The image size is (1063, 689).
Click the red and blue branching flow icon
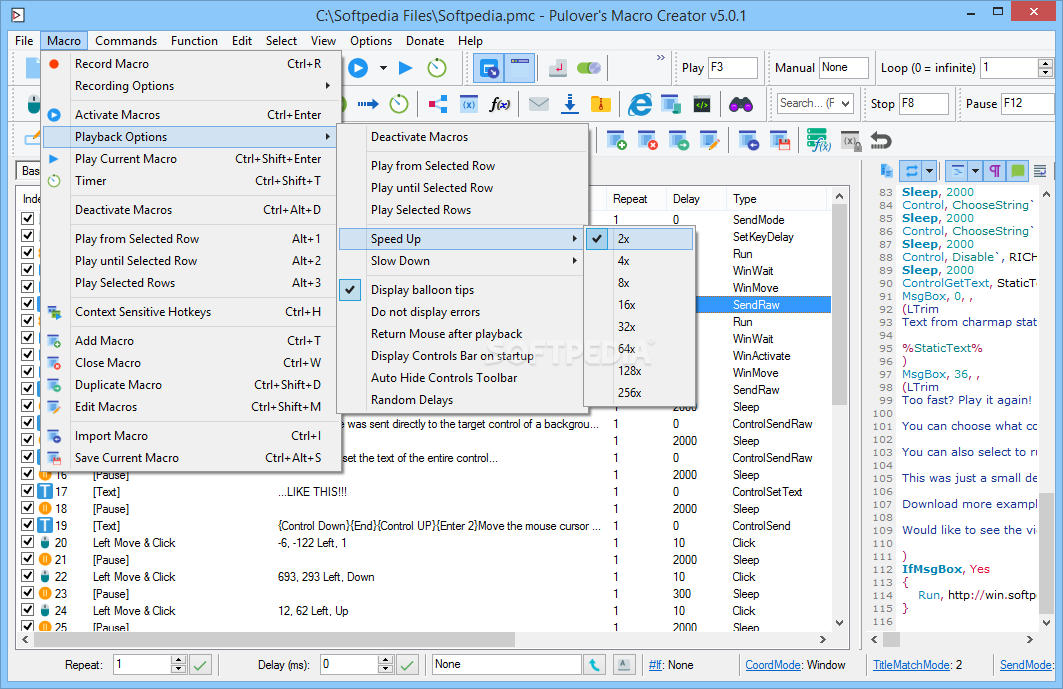pos(437,104)
